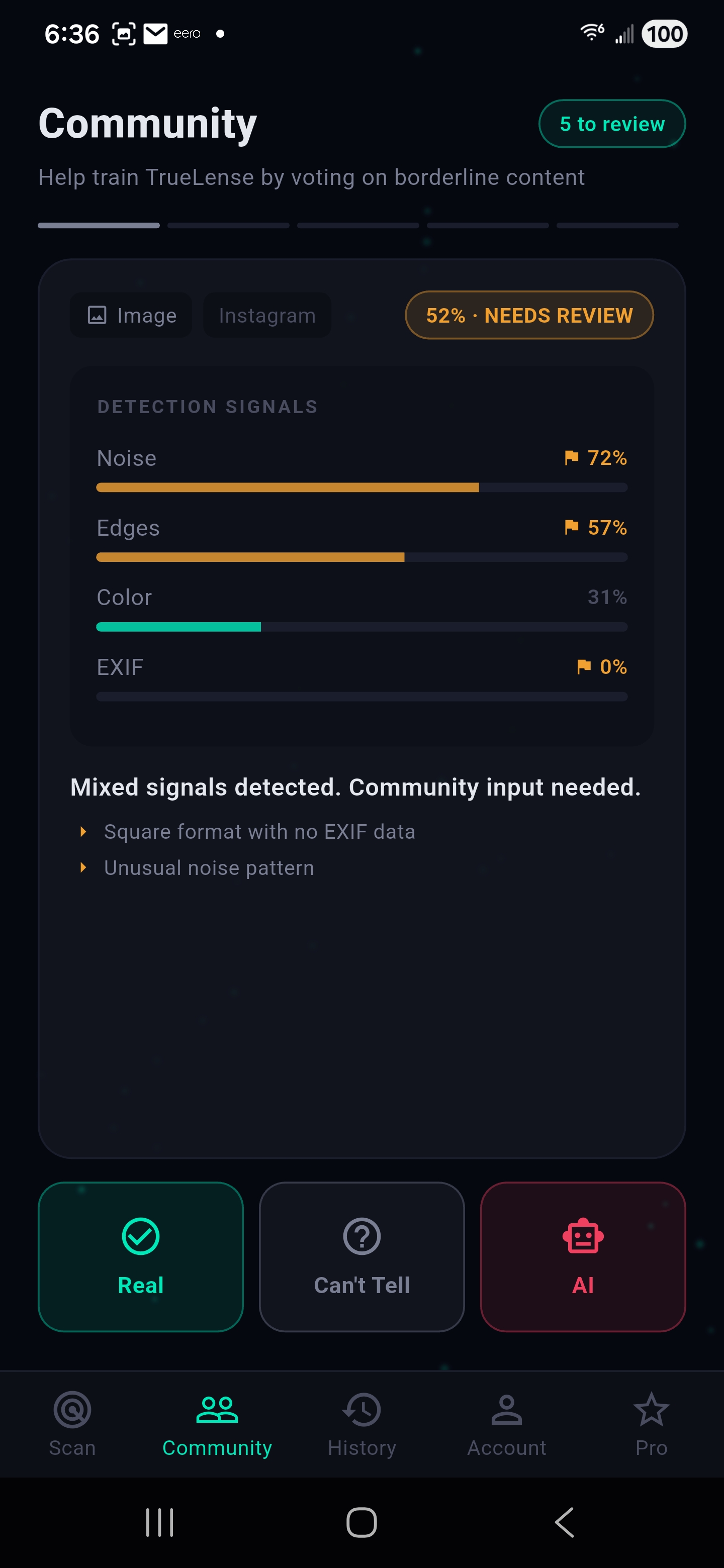
Task: Select the Real vote option
Action: pyautogui.click(x=140, y=1257)
